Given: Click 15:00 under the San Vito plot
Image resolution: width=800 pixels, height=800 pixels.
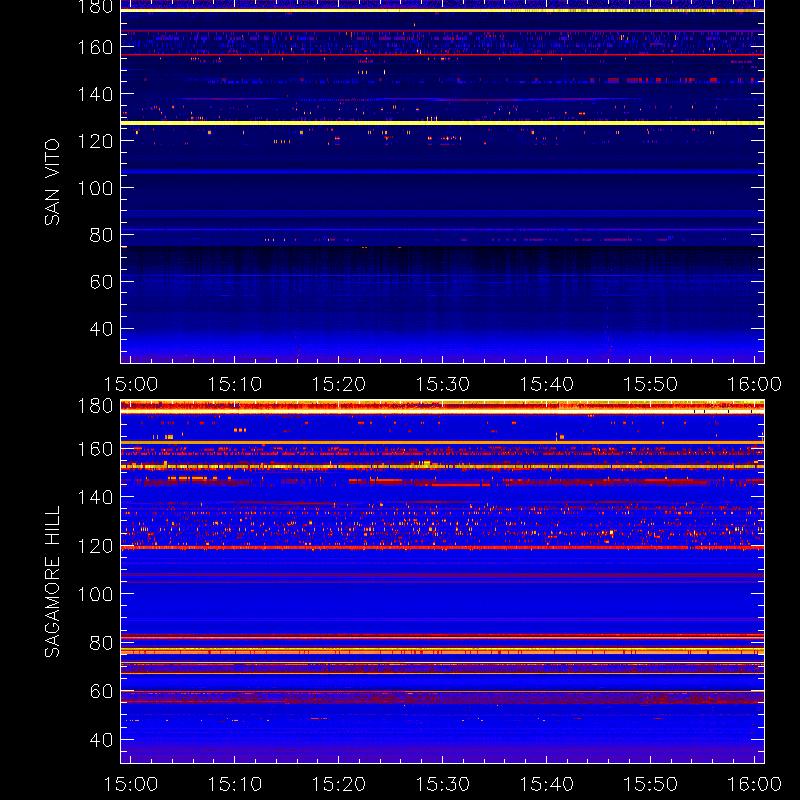Looking at the screenshot, I should pyautogui.click(x=131, y=384).
